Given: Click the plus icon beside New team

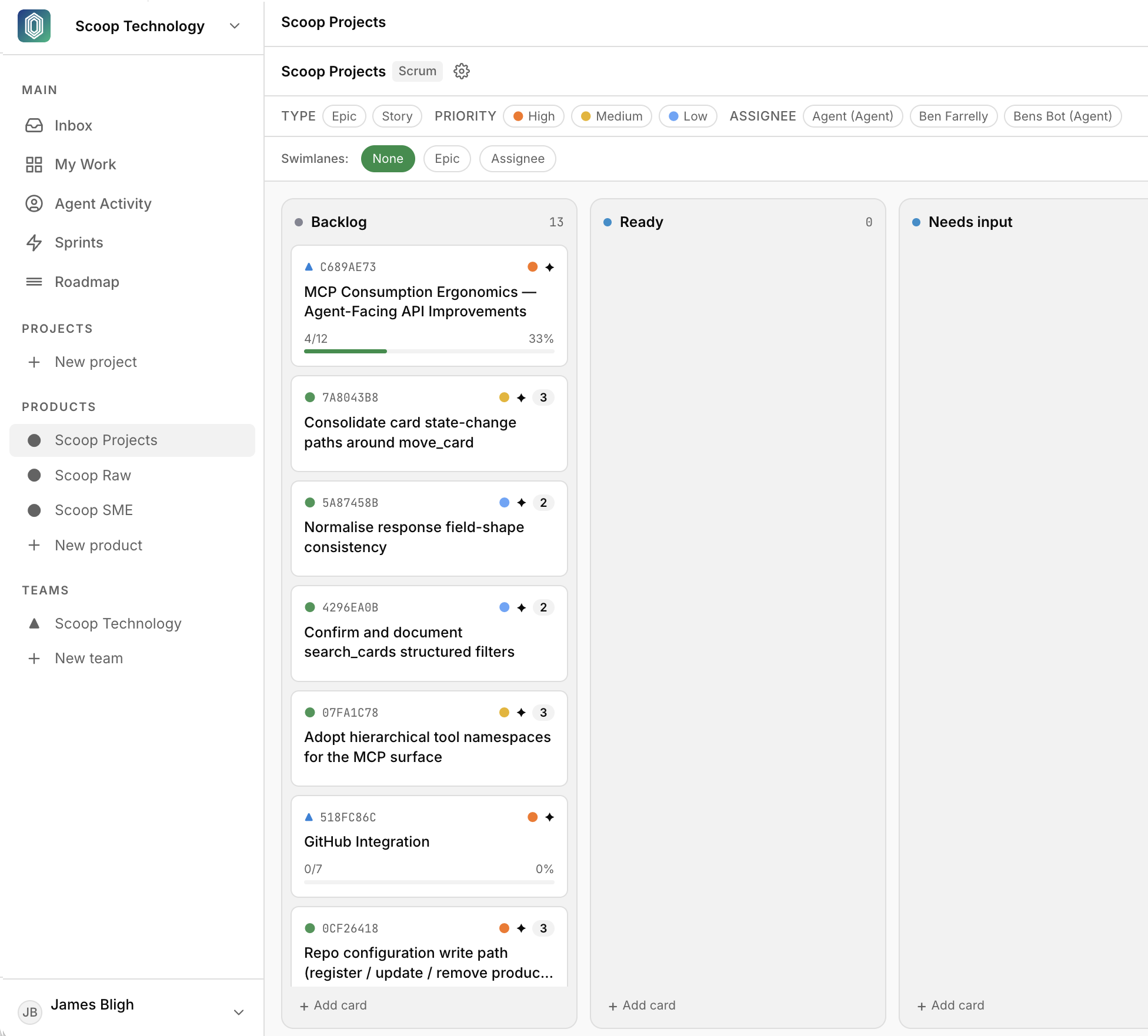Looking at the screenshot, I should (34, 659).
